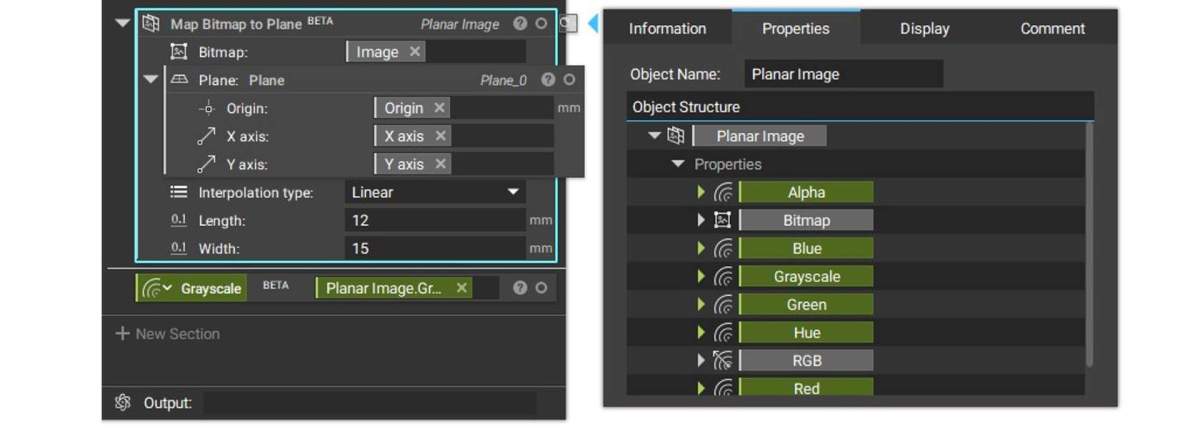The image size is (1200, 429).
Task: Add a New Section
Action: point(168,334)
